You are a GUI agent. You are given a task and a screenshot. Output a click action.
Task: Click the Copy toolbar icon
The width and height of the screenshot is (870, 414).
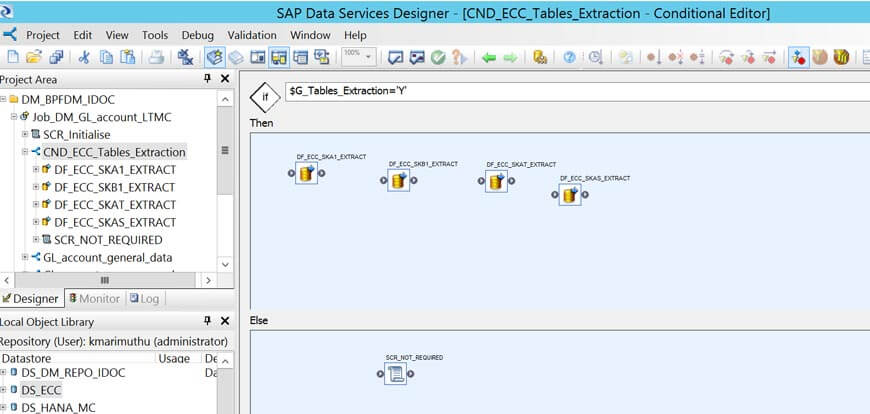click(105, 57)
